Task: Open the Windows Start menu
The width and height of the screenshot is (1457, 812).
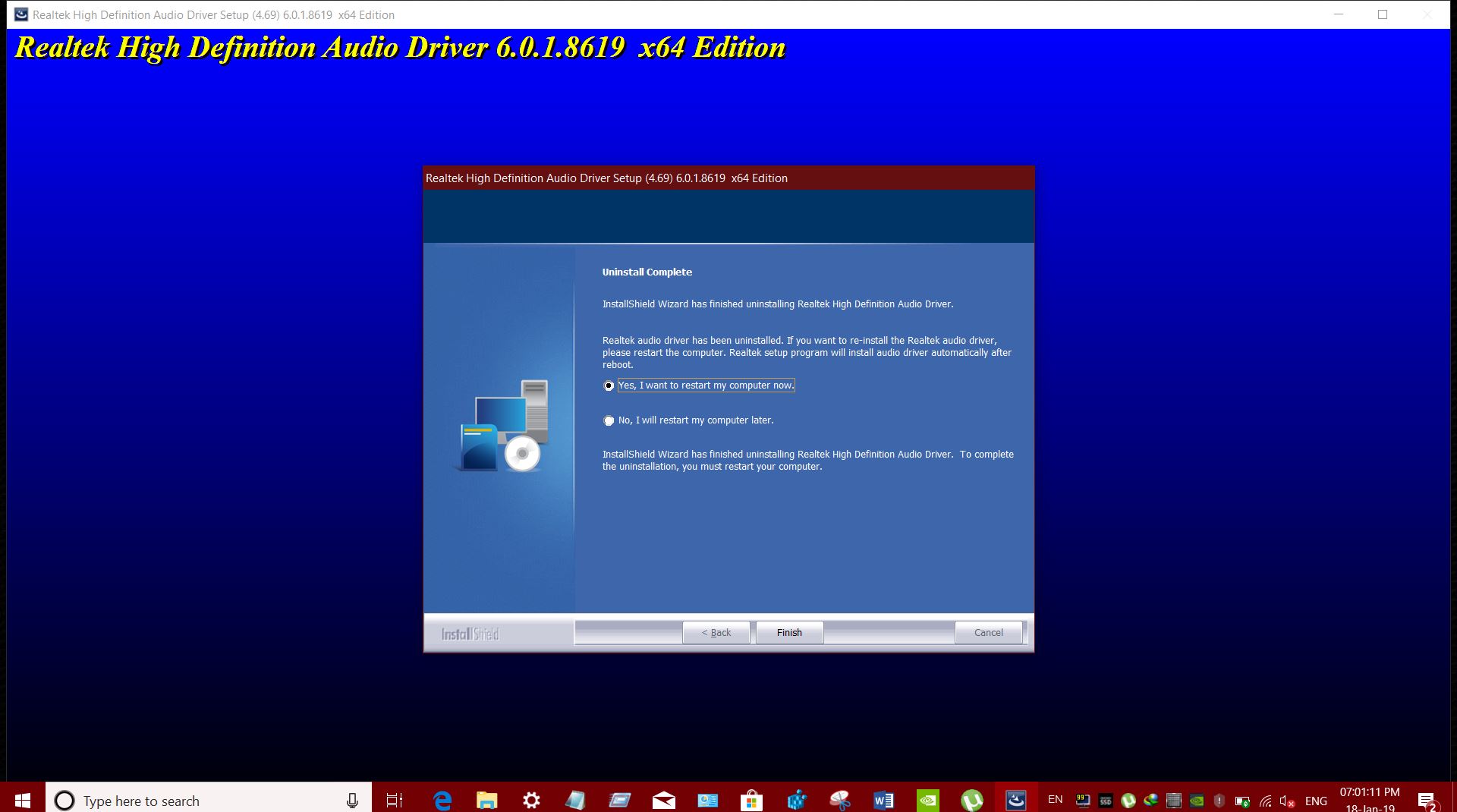Action: [x=22, y=800]
